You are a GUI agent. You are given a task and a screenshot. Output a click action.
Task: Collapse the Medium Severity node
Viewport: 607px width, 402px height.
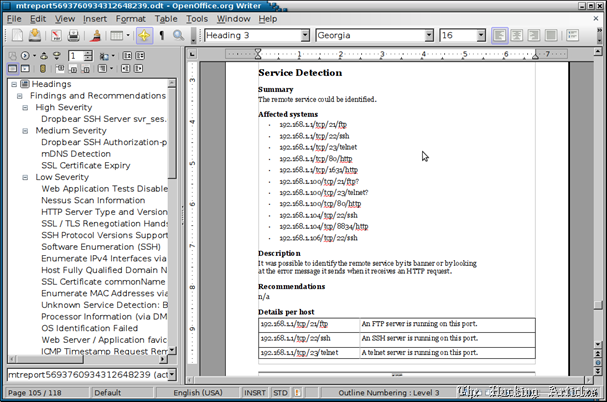tap(25, 131)
